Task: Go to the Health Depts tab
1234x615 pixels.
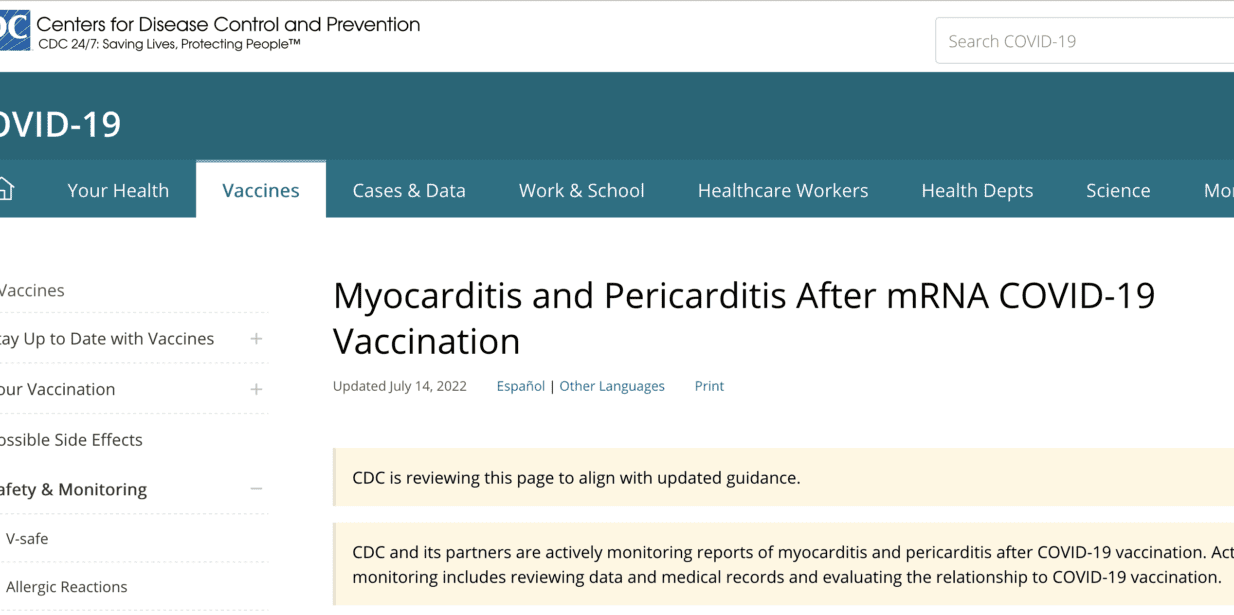Action: [x=977, y=190]
